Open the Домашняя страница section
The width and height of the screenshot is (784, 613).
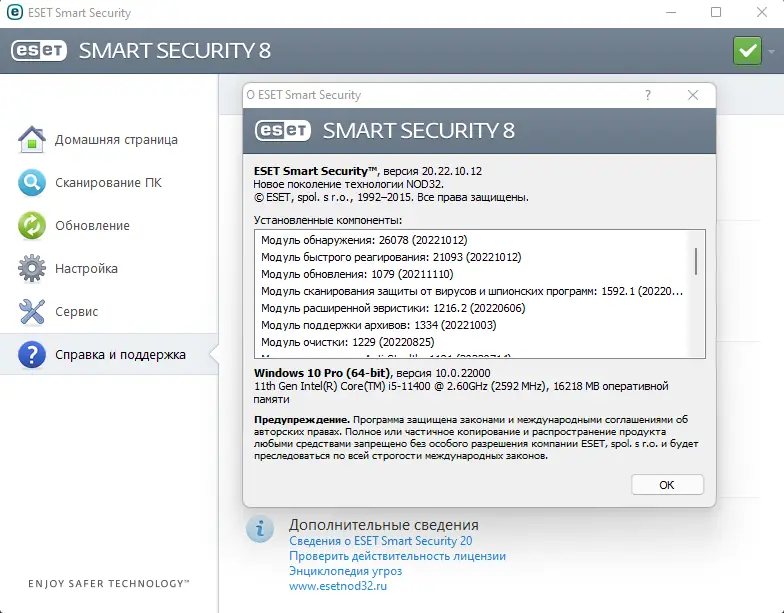point(116,139)
